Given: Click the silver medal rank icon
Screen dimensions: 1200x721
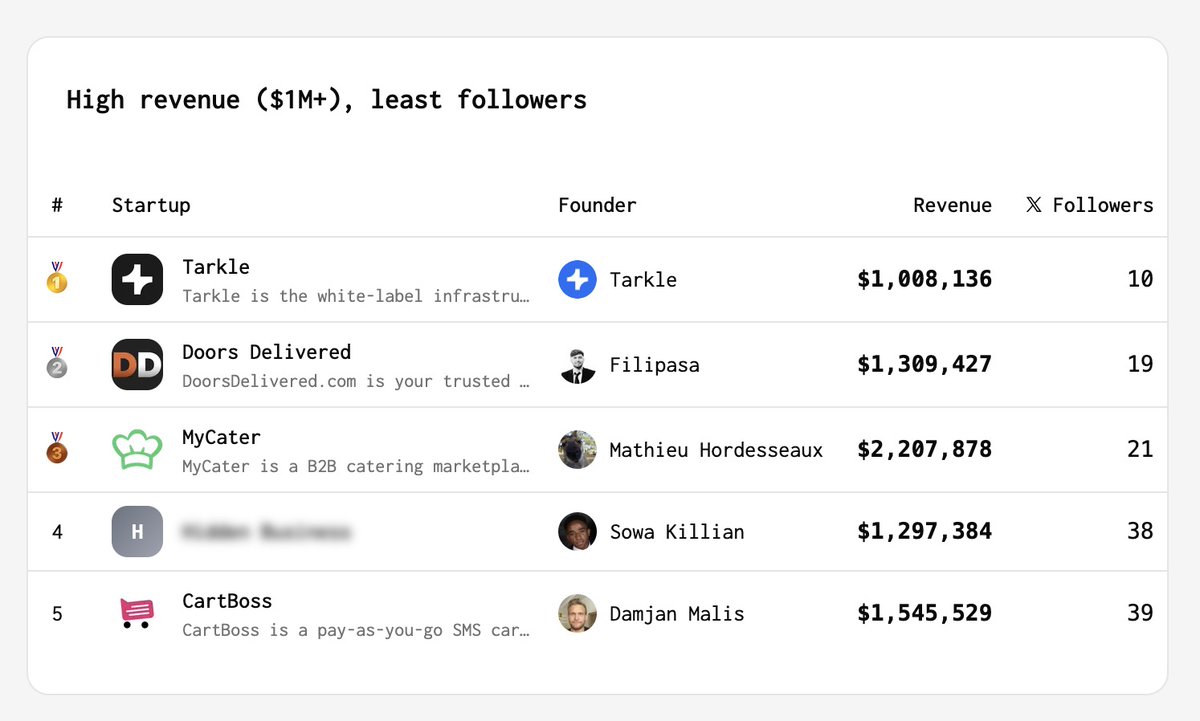Looking at the screenshot, I should pyautogui.click(x=57, y=364).
